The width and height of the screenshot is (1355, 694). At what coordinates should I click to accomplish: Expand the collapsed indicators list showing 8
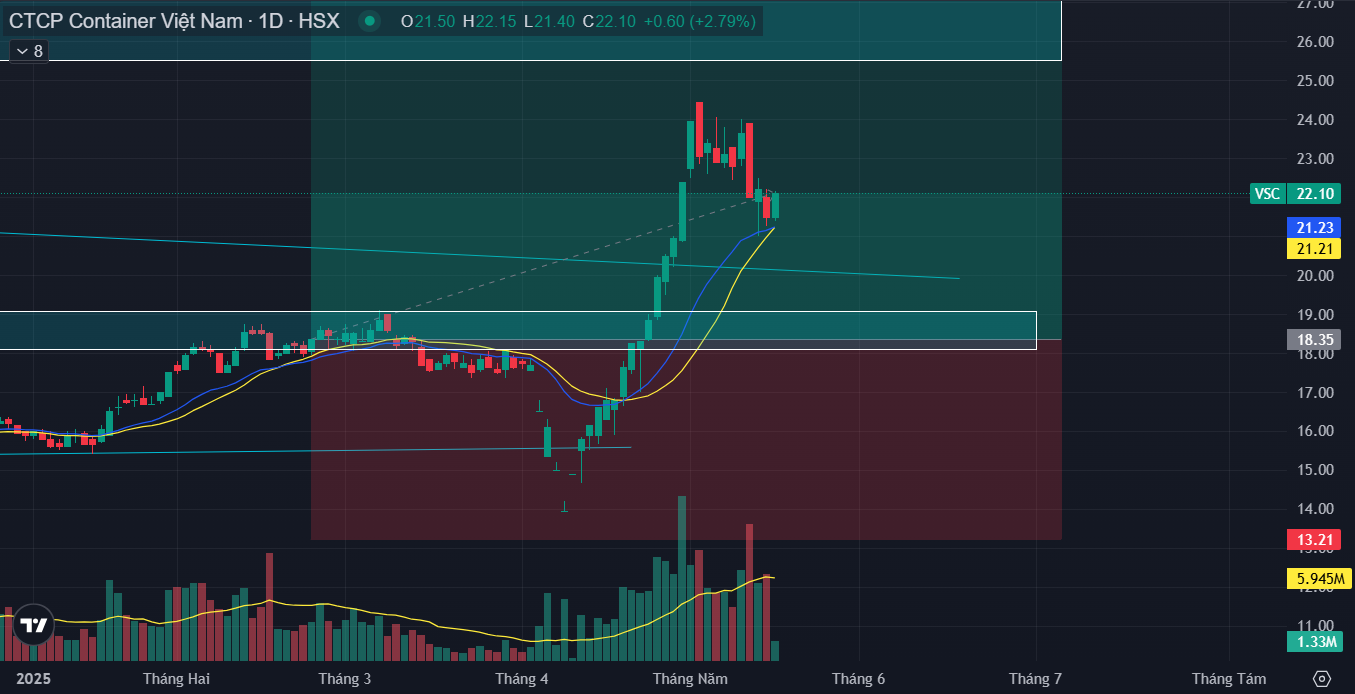coord(29,51)
